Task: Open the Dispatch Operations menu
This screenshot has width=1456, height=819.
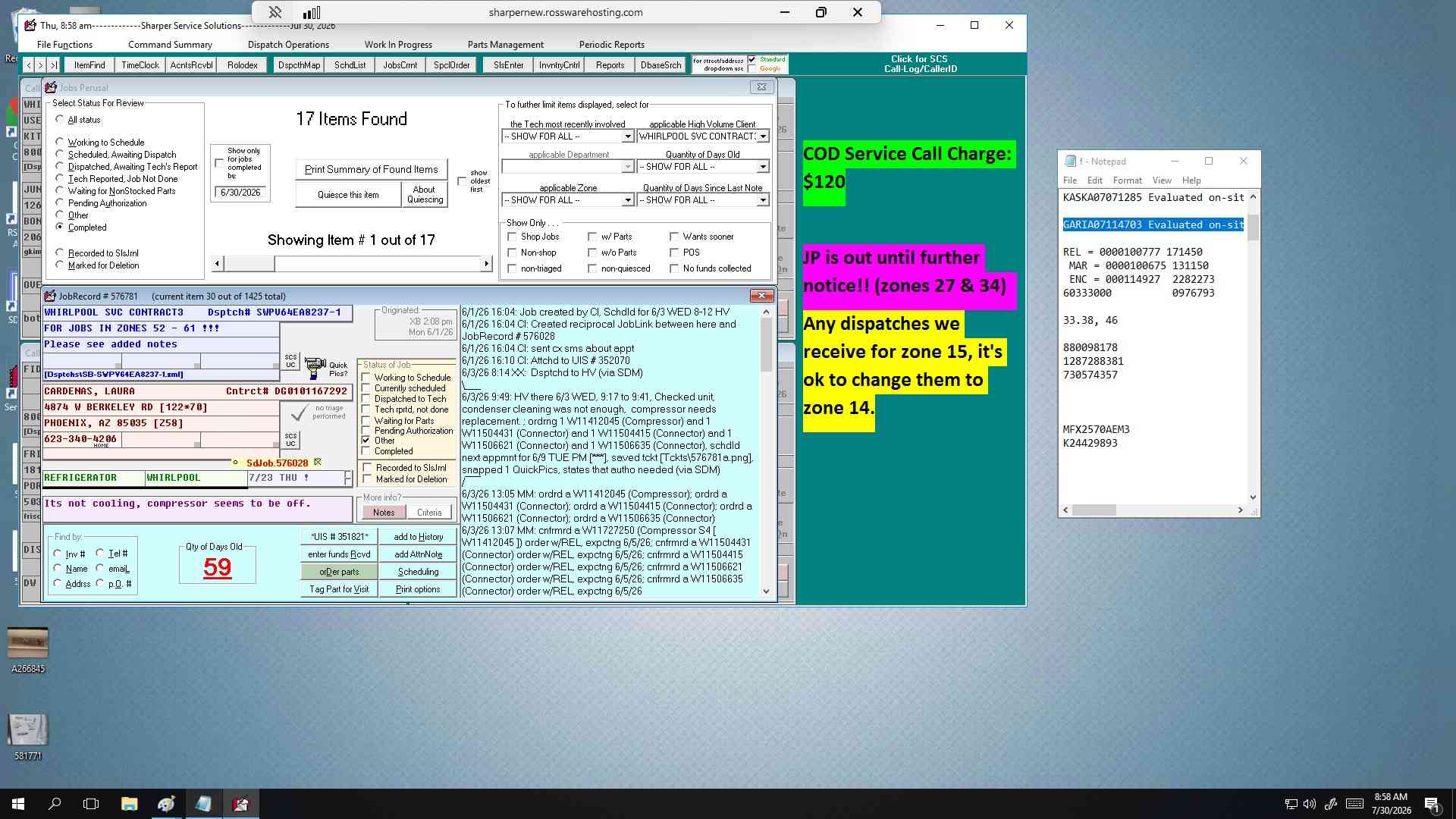Action: coord(288,45)
